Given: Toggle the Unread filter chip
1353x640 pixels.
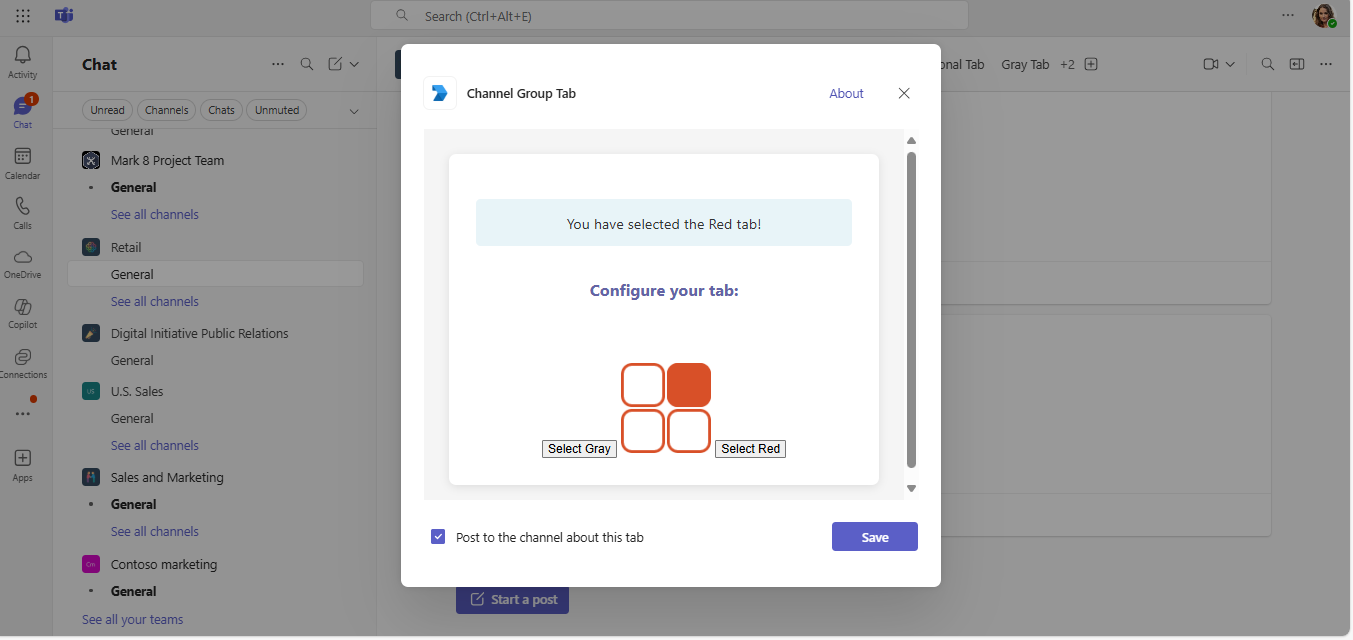Looking at the screenshot, I should click(107, 110).
